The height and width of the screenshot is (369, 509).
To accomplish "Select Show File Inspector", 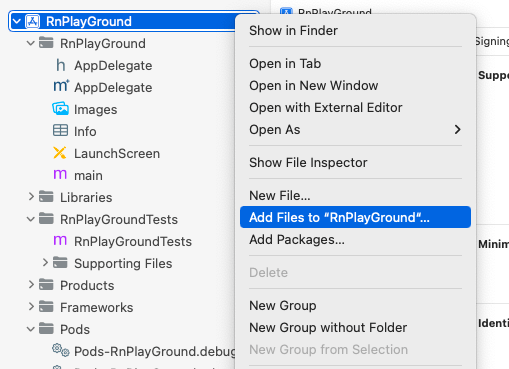I will coord(355,163).
